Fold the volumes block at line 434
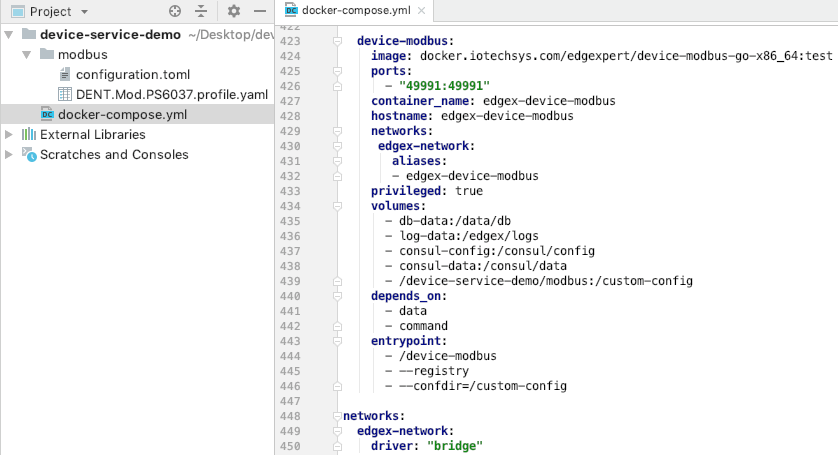 pyautogui.click(x=334, y=206)
